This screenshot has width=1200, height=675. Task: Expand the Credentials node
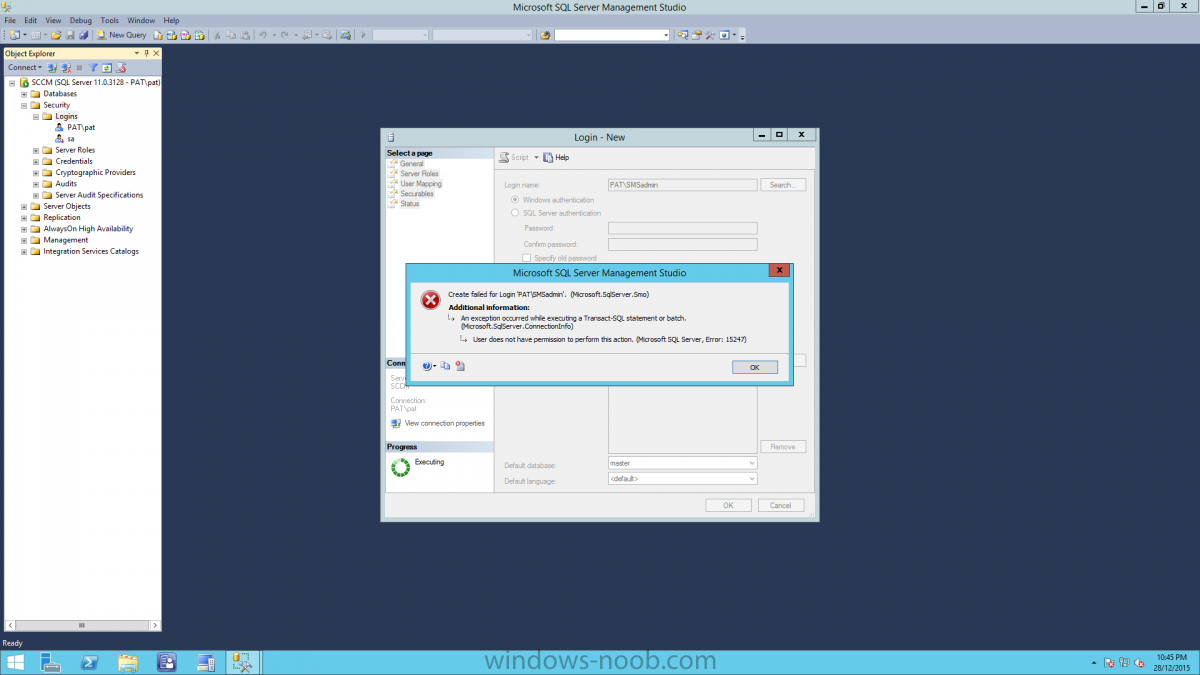(36, 161)
